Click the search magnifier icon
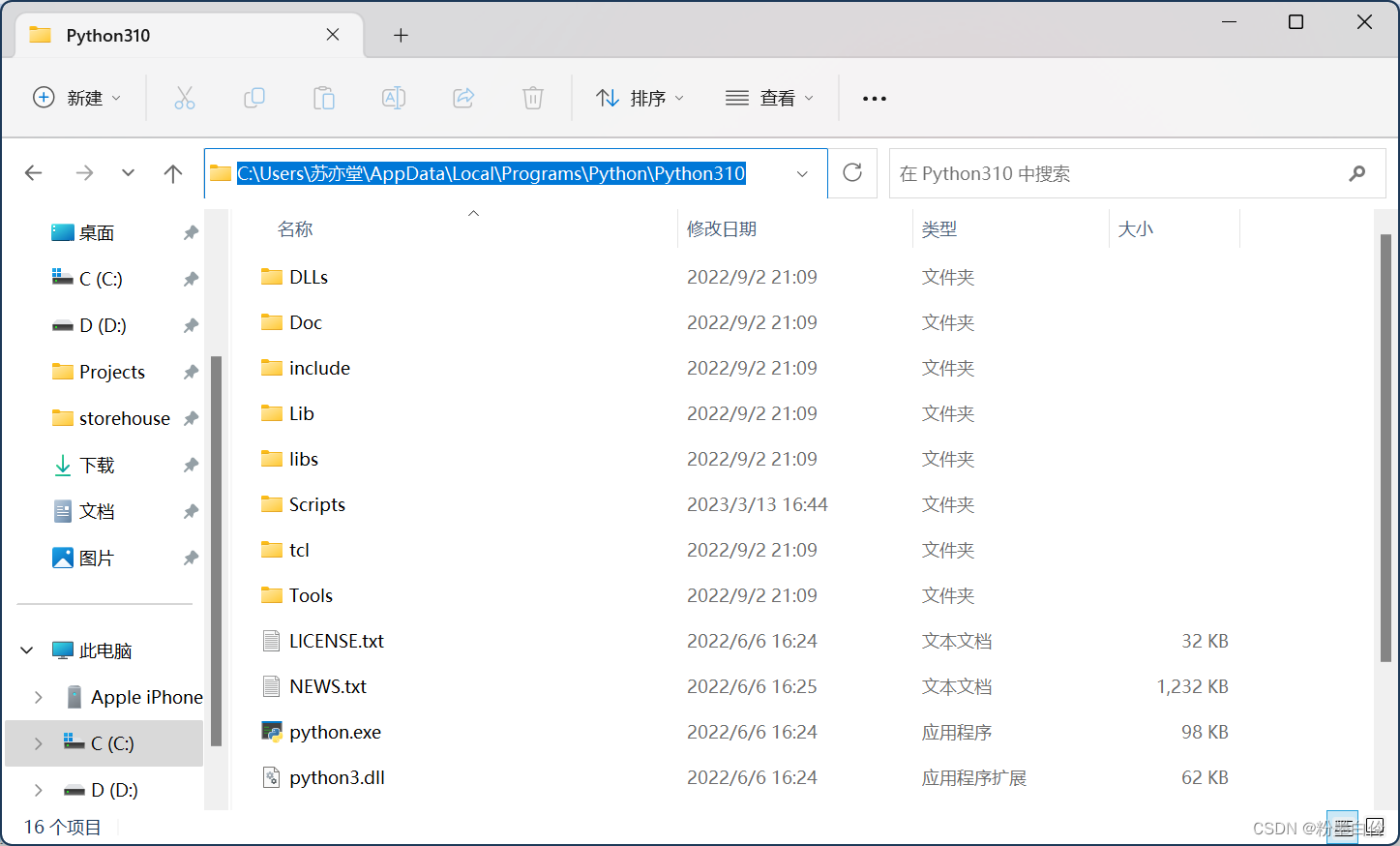 point(1357,173)
